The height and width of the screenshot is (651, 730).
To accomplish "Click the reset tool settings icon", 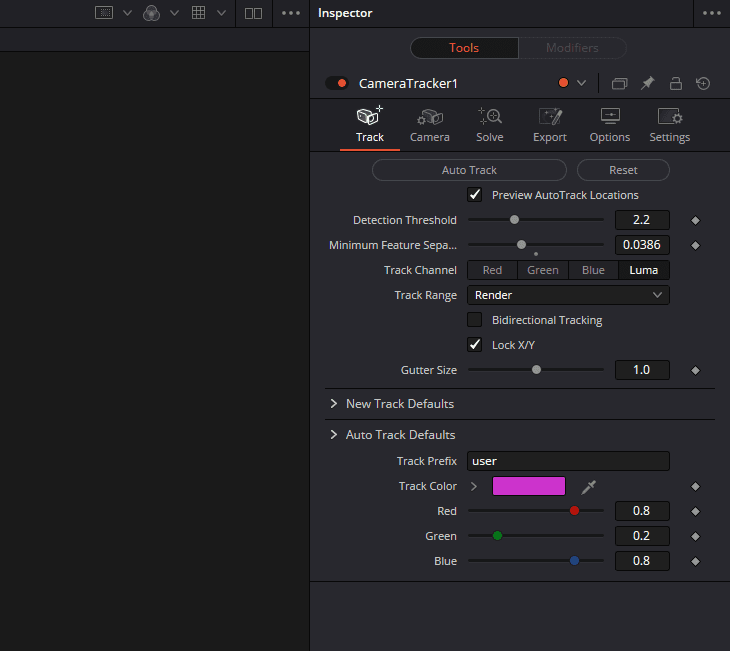I will pyautogui.click(x=703, y=83).
